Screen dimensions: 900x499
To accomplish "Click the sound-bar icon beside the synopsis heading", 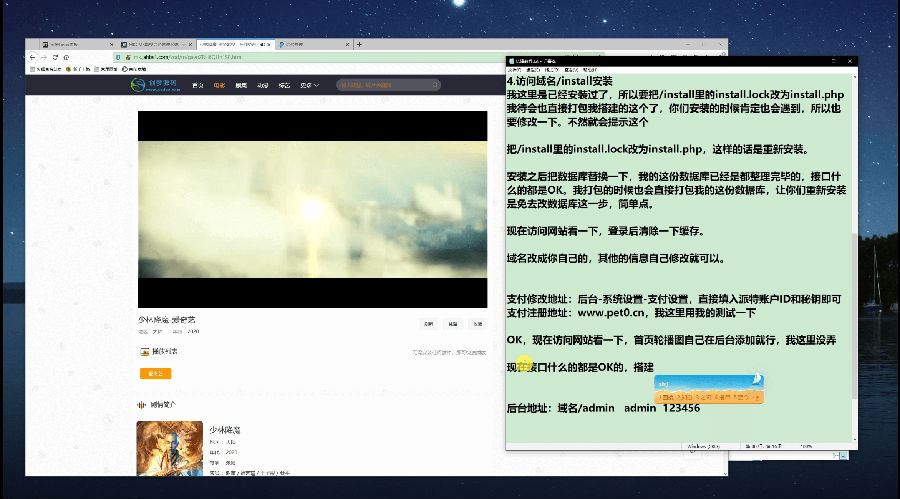I will click(142, 405).
